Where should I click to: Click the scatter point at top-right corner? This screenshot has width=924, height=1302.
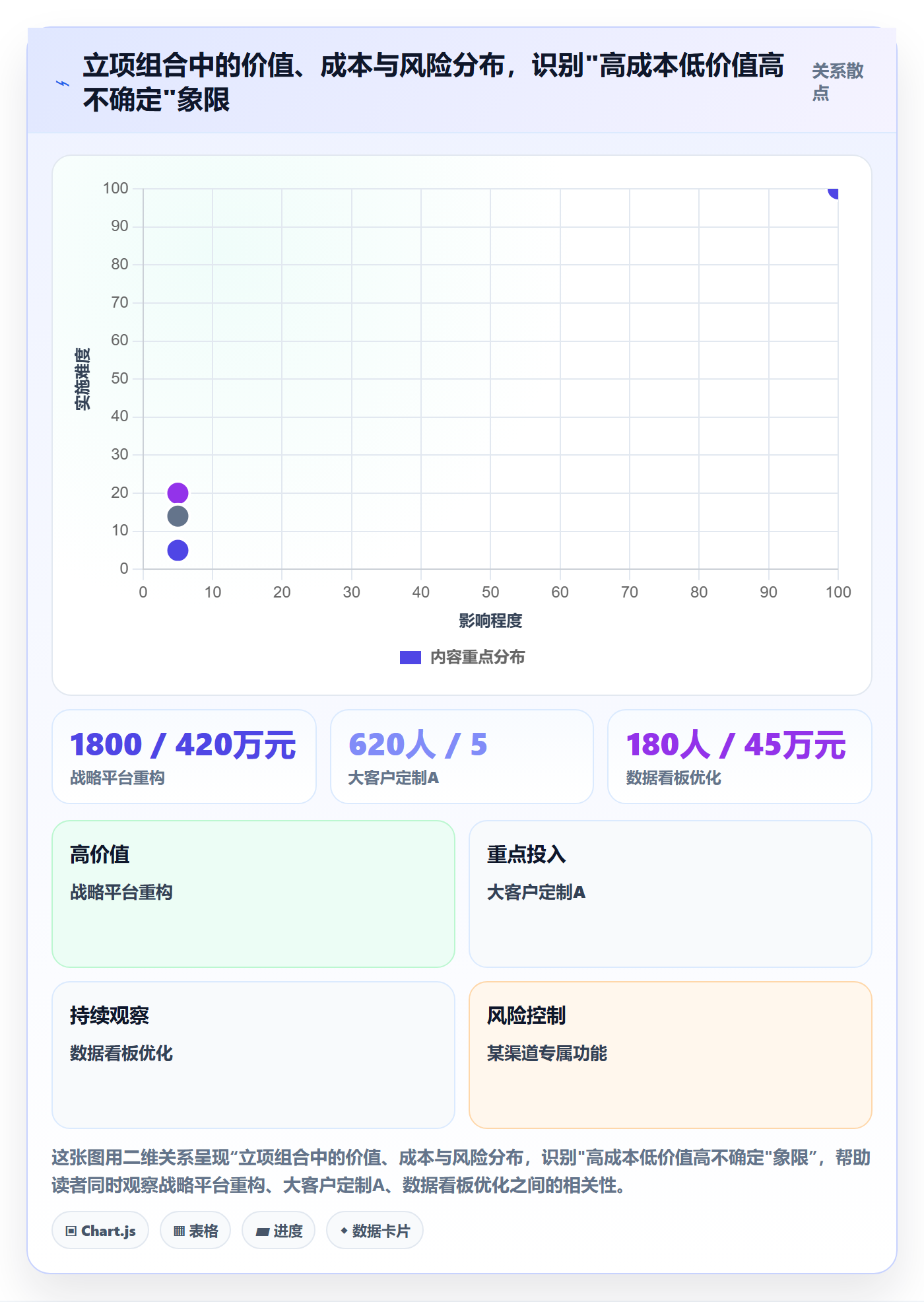(834, 192)
